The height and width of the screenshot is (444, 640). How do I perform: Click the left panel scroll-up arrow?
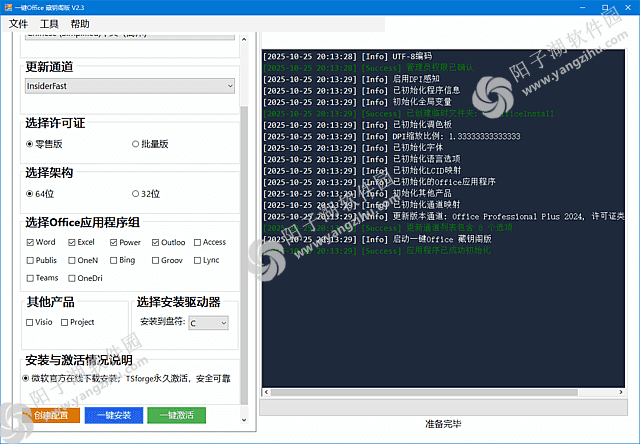[x=244, y=39]
